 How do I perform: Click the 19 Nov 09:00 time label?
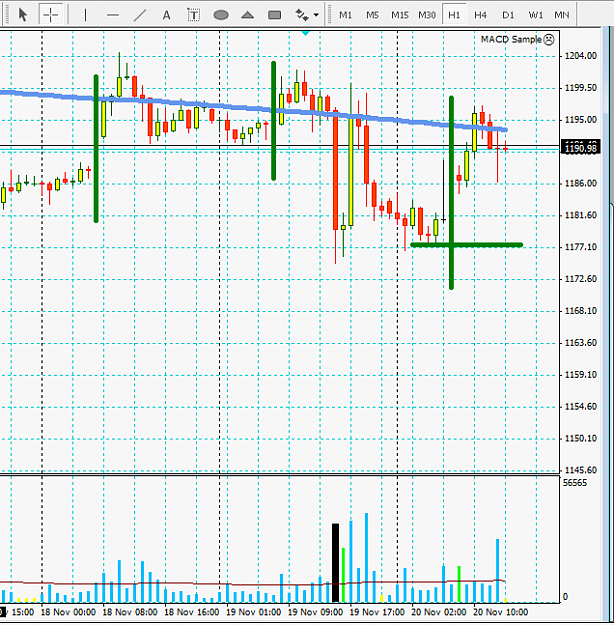(315, 612)
